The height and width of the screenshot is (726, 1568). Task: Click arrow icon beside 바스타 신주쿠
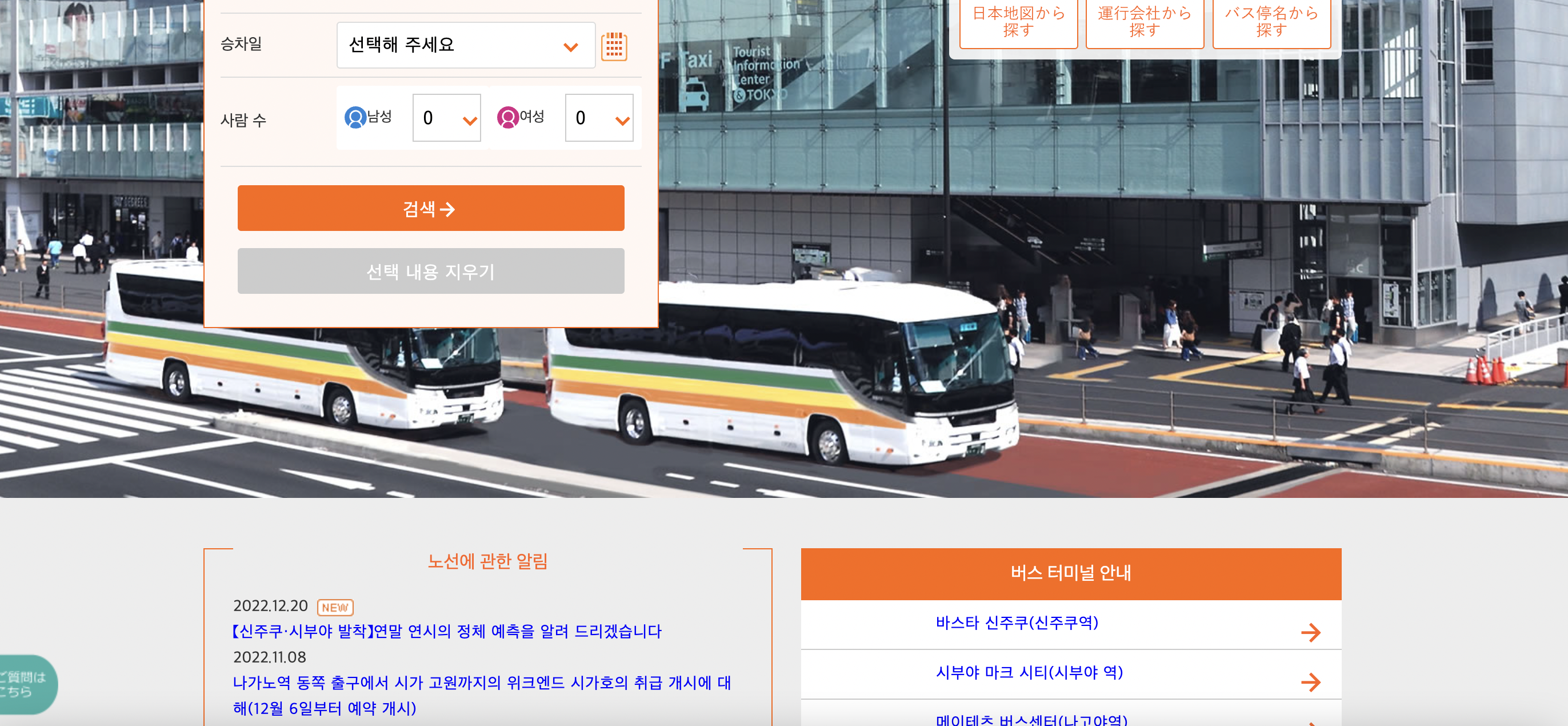(x=1310, y=632)
